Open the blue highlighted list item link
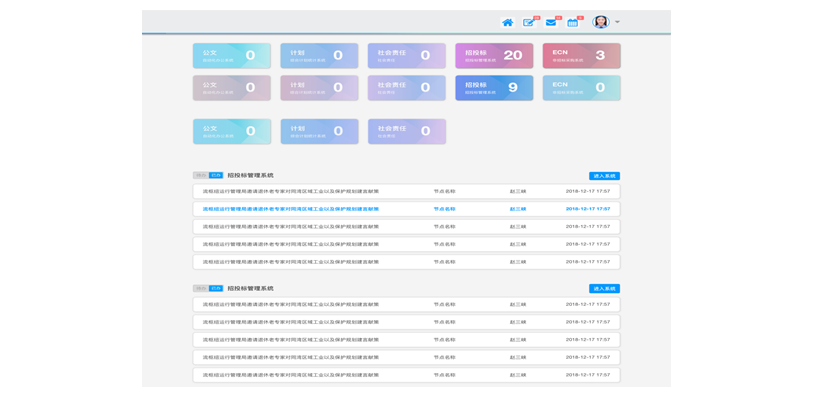The height and width of the screenshot is (398, 814). [x=291, y=209]
